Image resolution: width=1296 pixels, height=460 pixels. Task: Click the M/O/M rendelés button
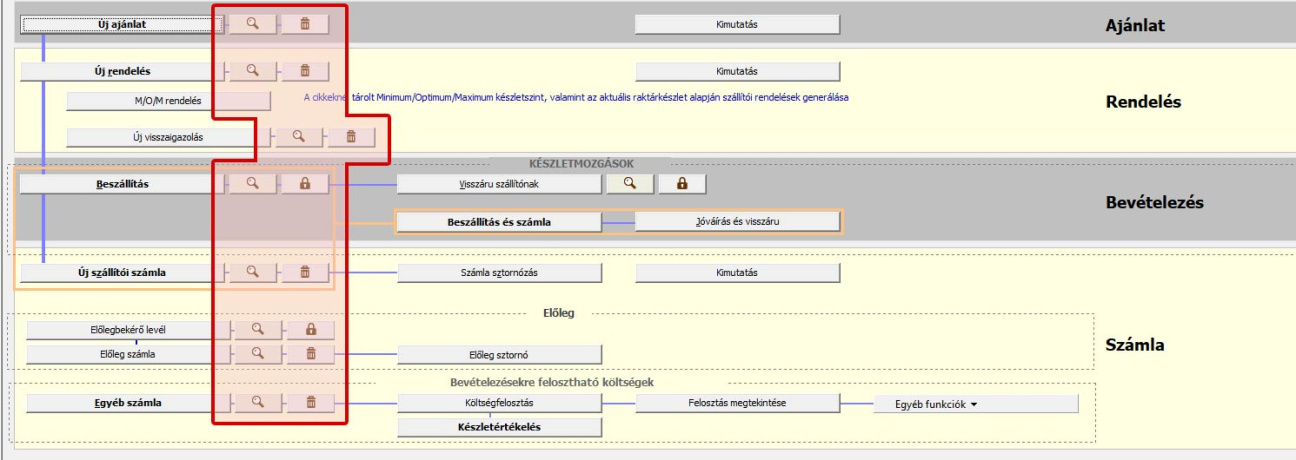pyautogui.click(x=168, y=101)
